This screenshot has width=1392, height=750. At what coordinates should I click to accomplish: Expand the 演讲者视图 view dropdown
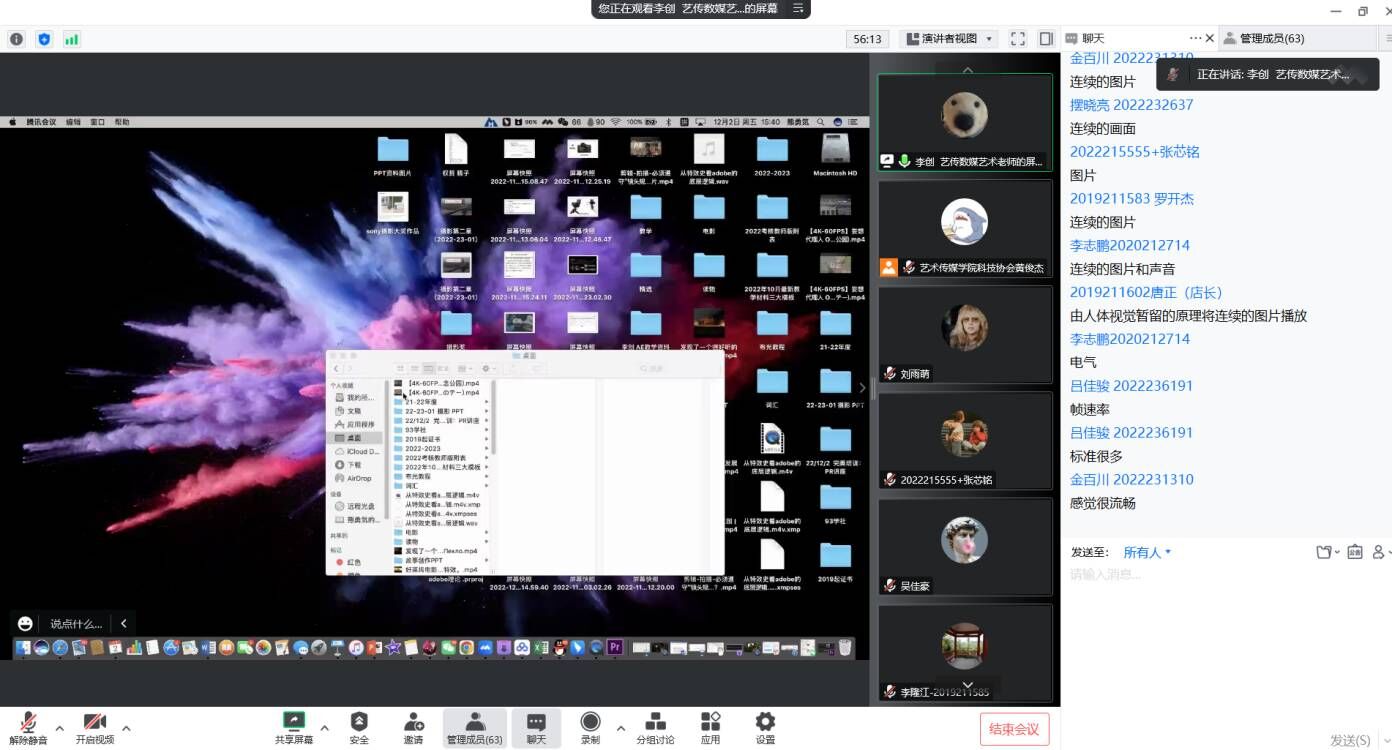click(949, 39)
